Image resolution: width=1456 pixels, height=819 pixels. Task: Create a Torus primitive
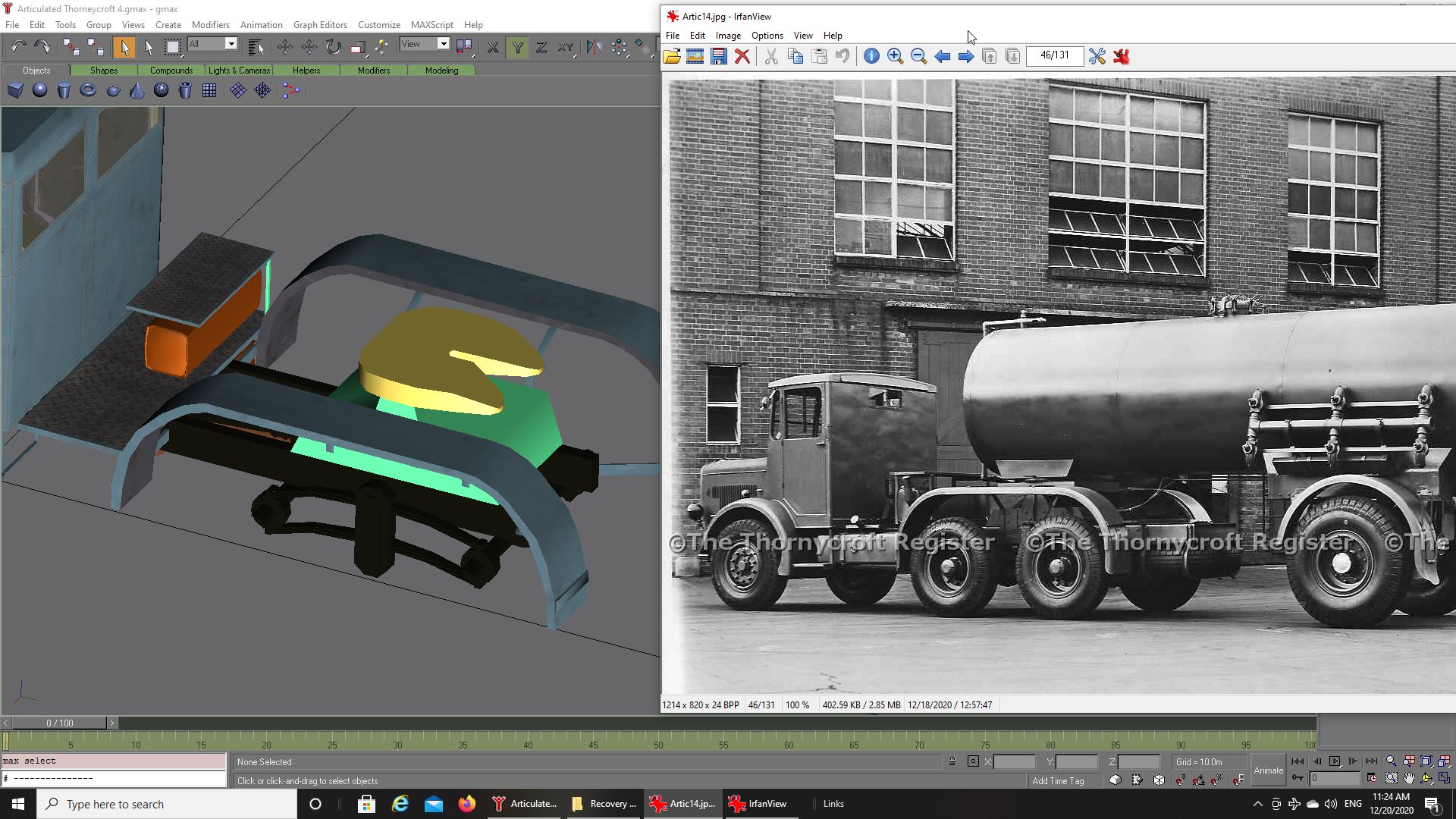coord(88,90)
